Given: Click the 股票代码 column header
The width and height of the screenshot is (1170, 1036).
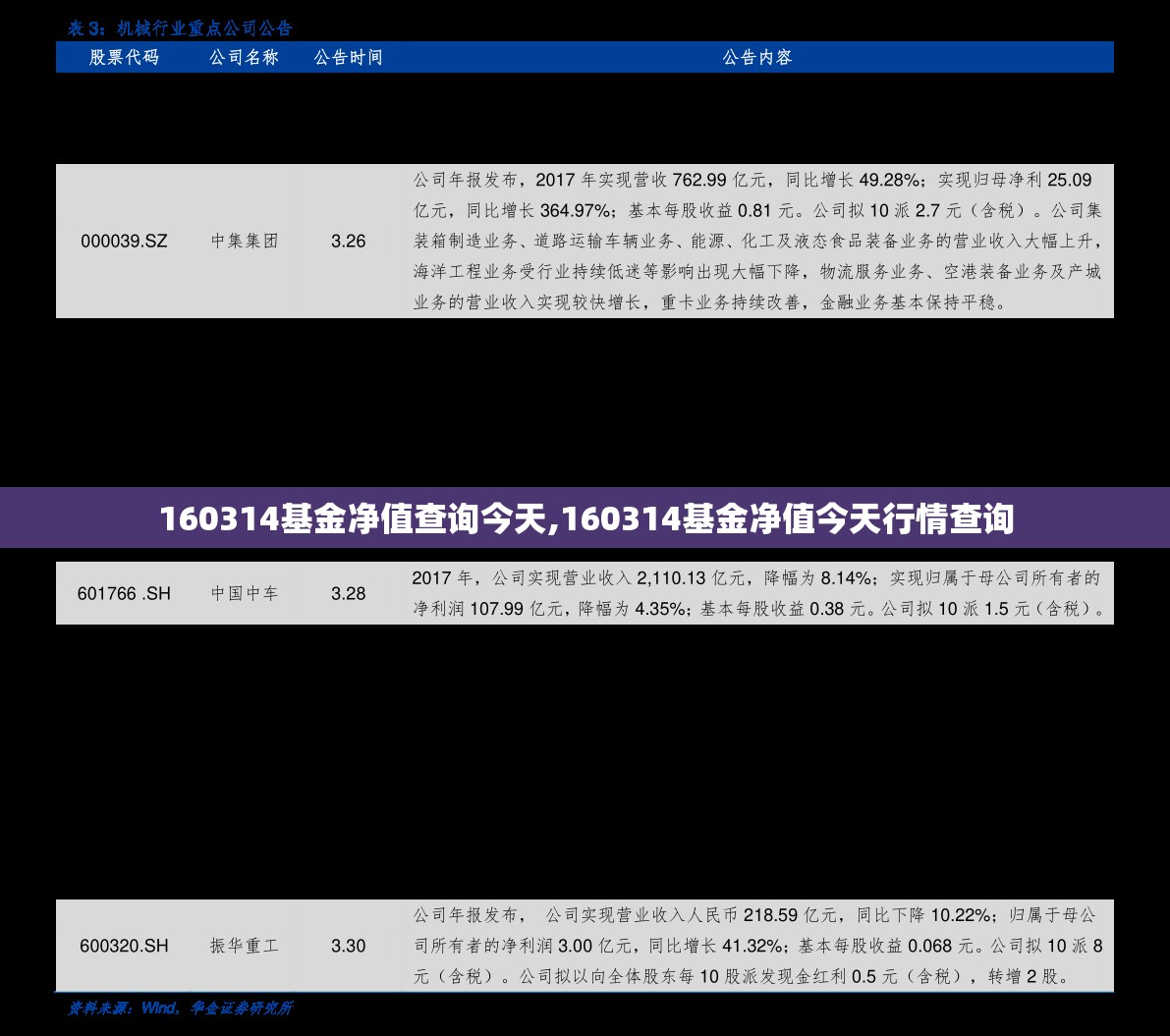Looking at the screenshot, I should (x=124, y=57).
